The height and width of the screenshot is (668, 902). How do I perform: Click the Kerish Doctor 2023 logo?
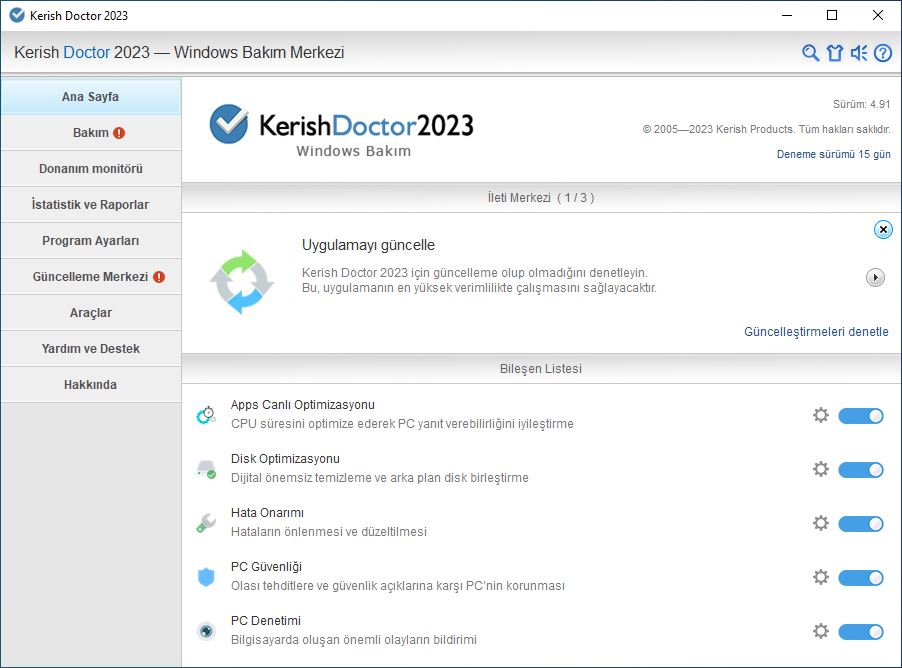point(341,130)
